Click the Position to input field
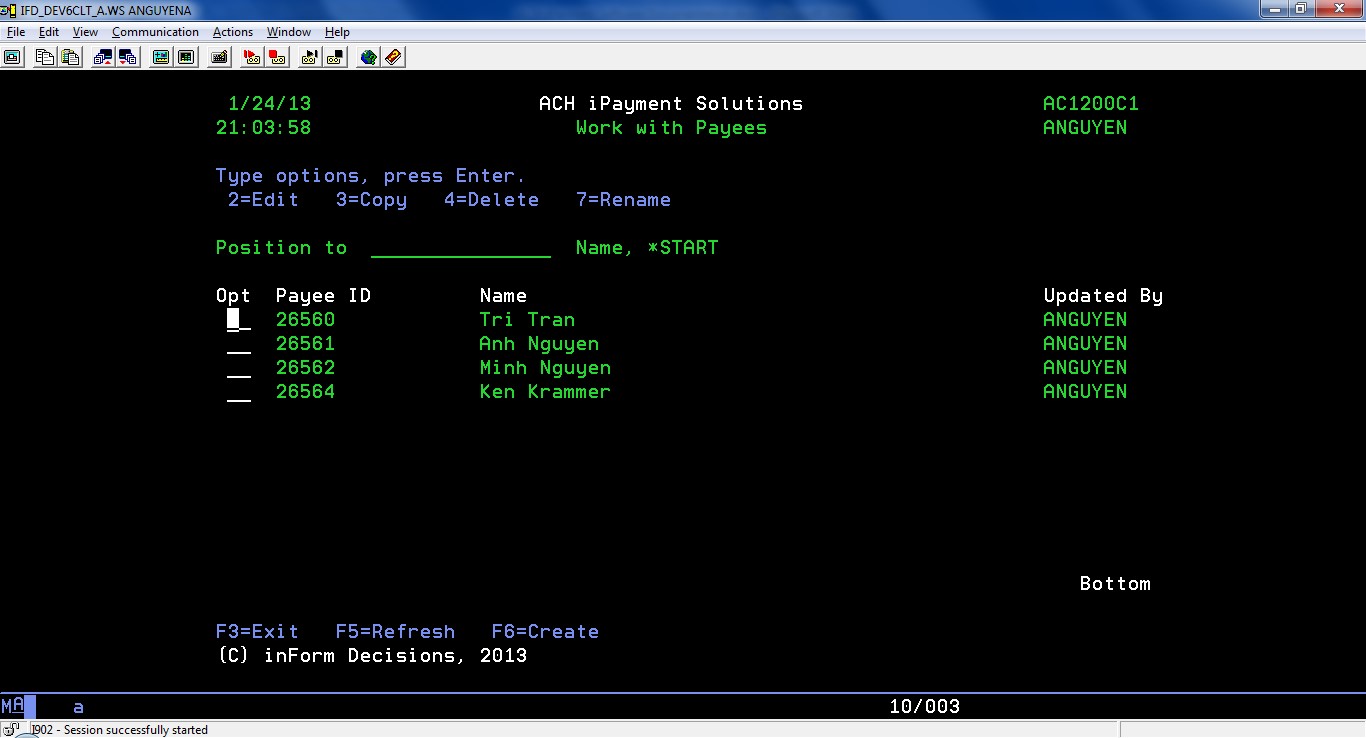The height and width of the screenshot is (738, 1366). (x=460, y=248)
